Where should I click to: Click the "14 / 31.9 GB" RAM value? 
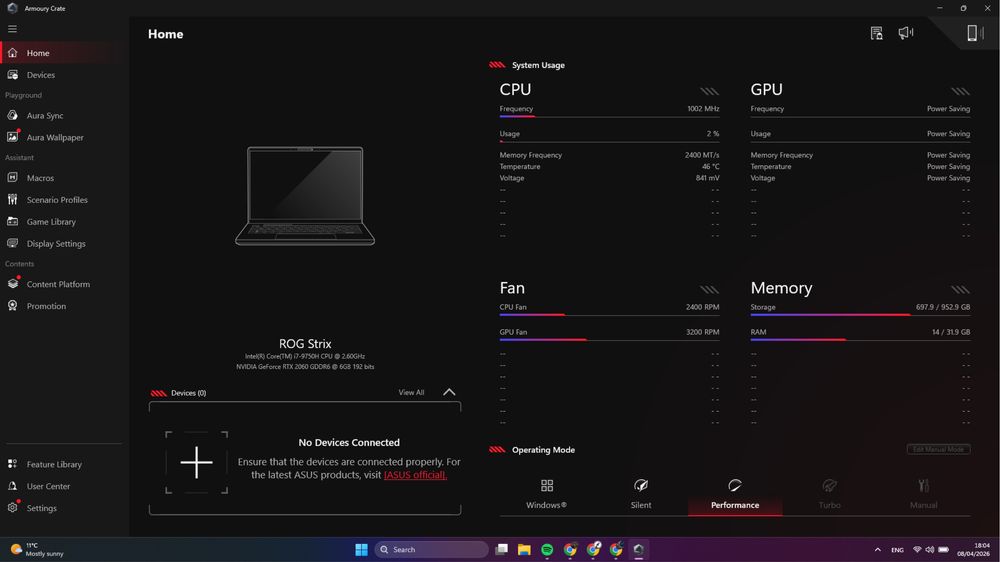(x=951, y=332)
